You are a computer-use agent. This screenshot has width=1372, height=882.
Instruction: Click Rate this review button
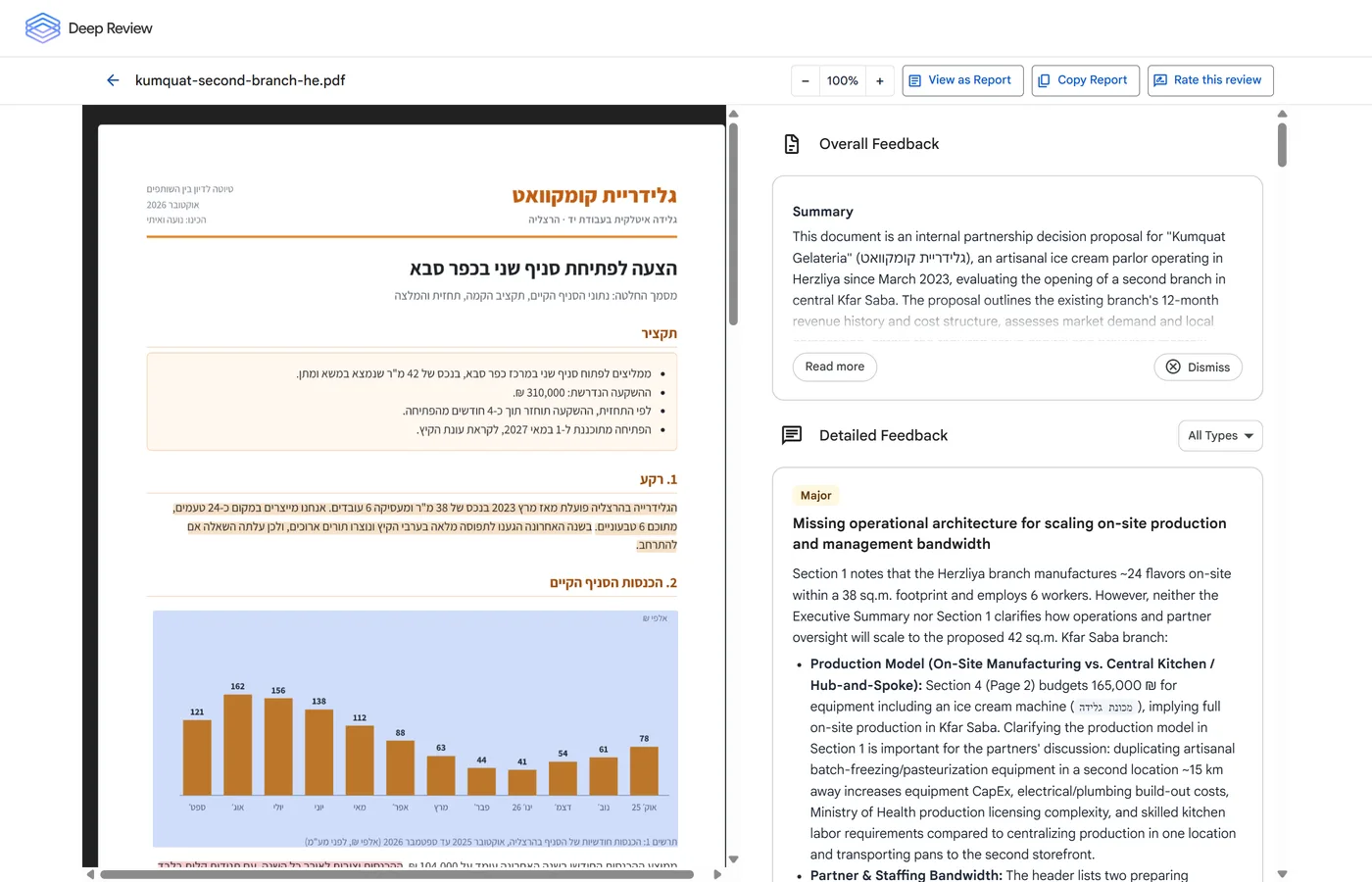pyautogui.click(x=1210, y=80)
